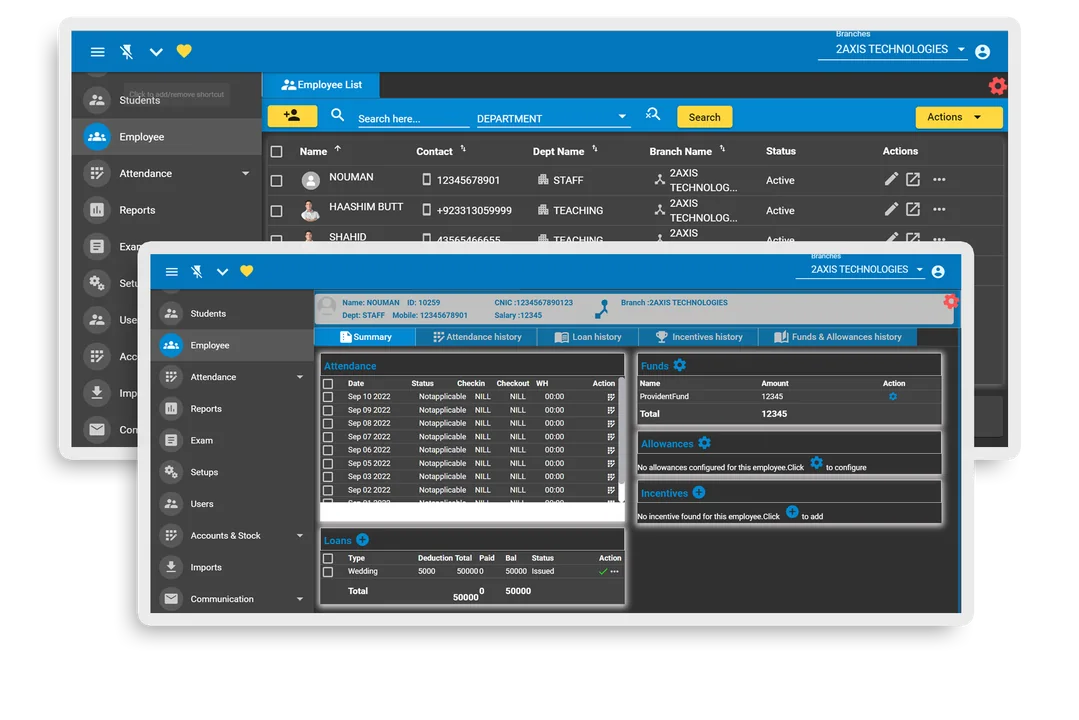This screenshot has width=1079, height=720.
Task: Open Funds & Allowances history tab
Action: click(837, 337)
